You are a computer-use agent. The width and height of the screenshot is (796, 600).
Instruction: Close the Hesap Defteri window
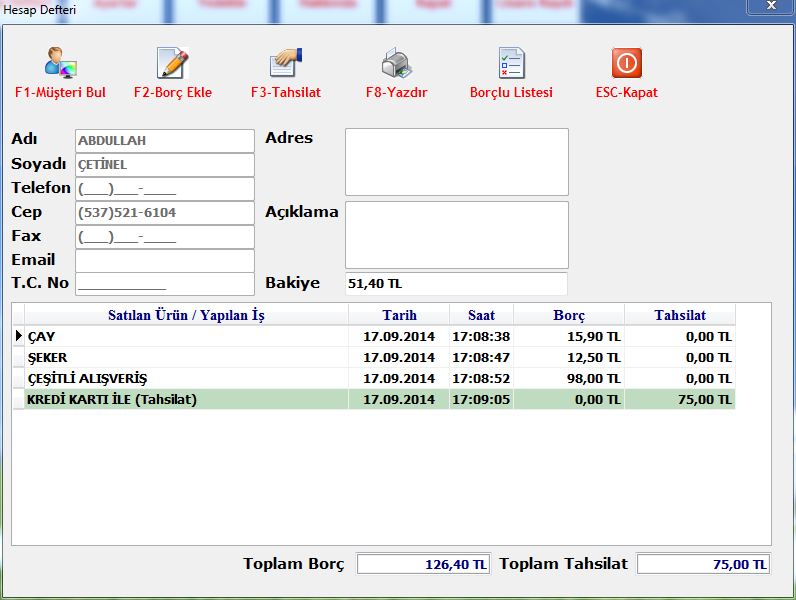[x=771, y=6]
